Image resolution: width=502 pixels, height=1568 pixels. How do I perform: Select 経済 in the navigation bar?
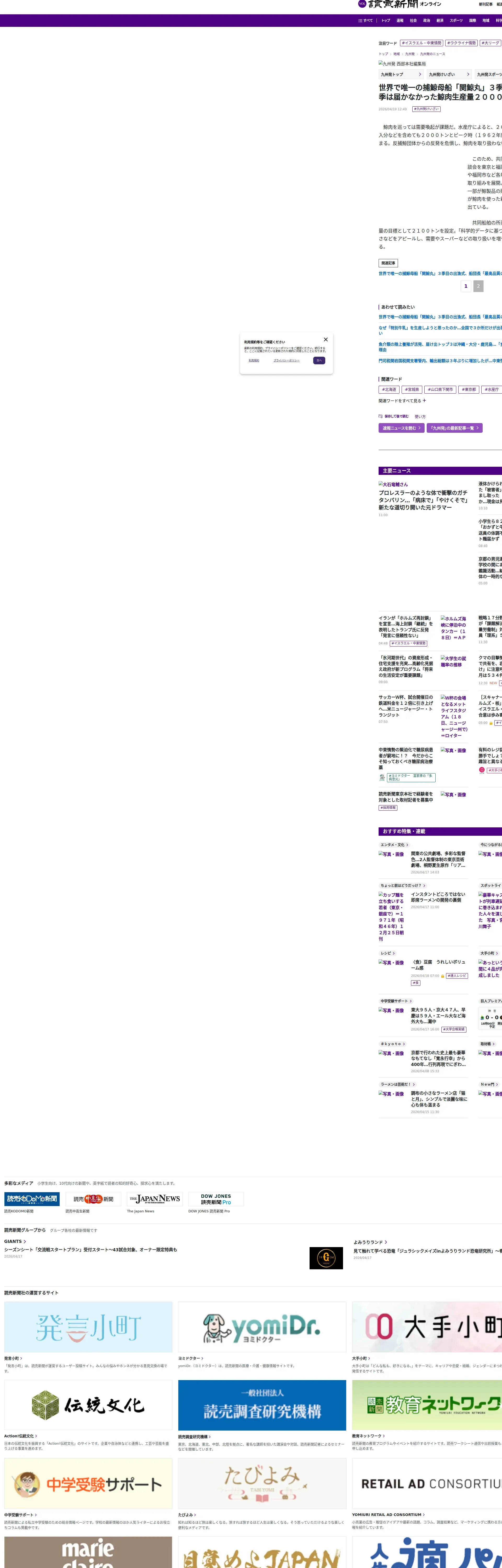coord(440,21)
